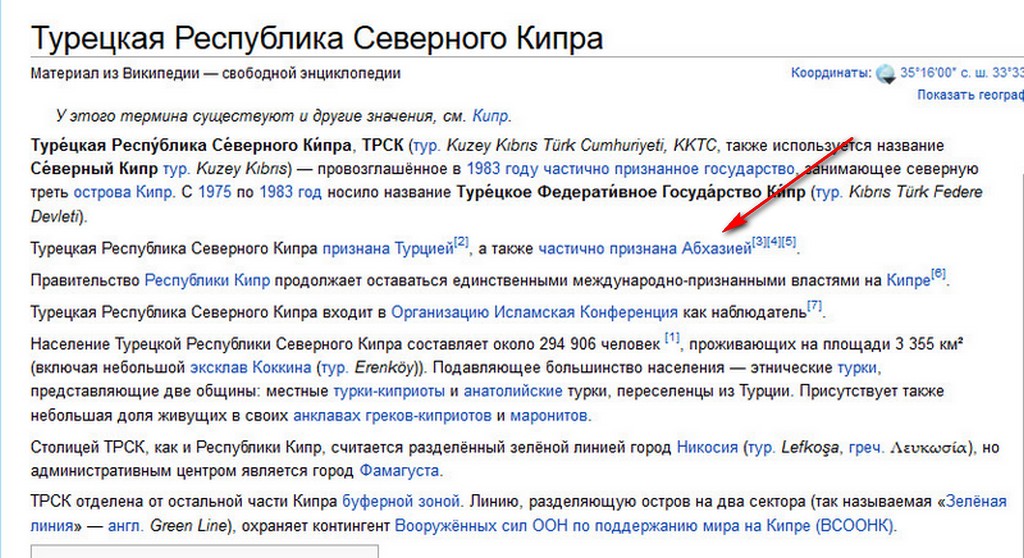The image size is (1024, 558).
Task: Click footnote reference [3]
Action: pos(759,242)
